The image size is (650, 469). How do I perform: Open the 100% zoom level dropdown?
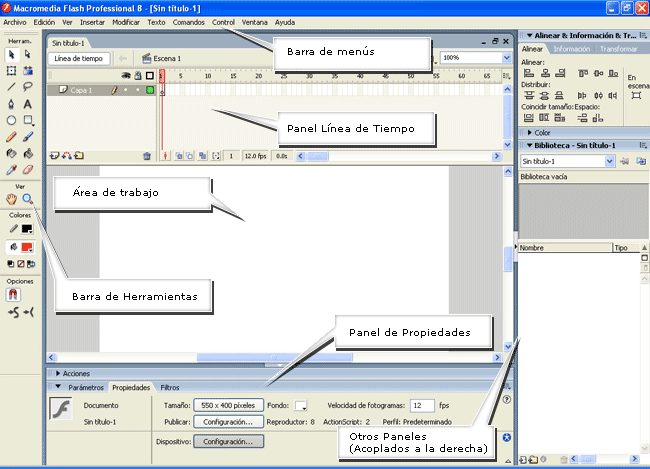[x=506, y=58]
